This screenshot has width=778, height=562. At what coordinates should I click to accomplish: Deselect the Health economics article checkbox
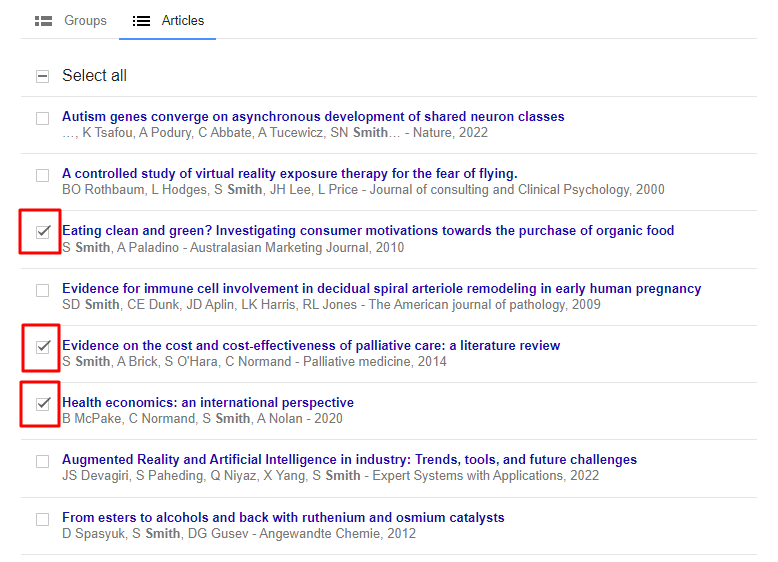point(42,404)
